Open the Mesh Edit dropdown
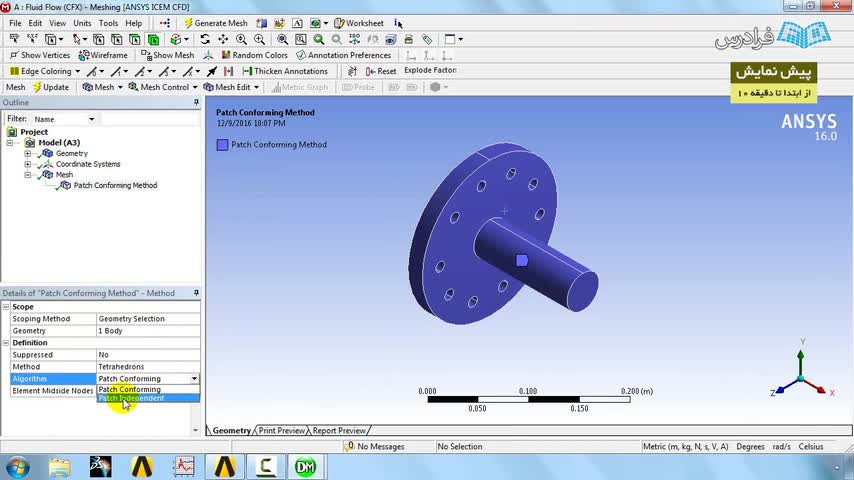Image resolution: width=854 pixels, height=480 pixels. (x=231, y=87)
